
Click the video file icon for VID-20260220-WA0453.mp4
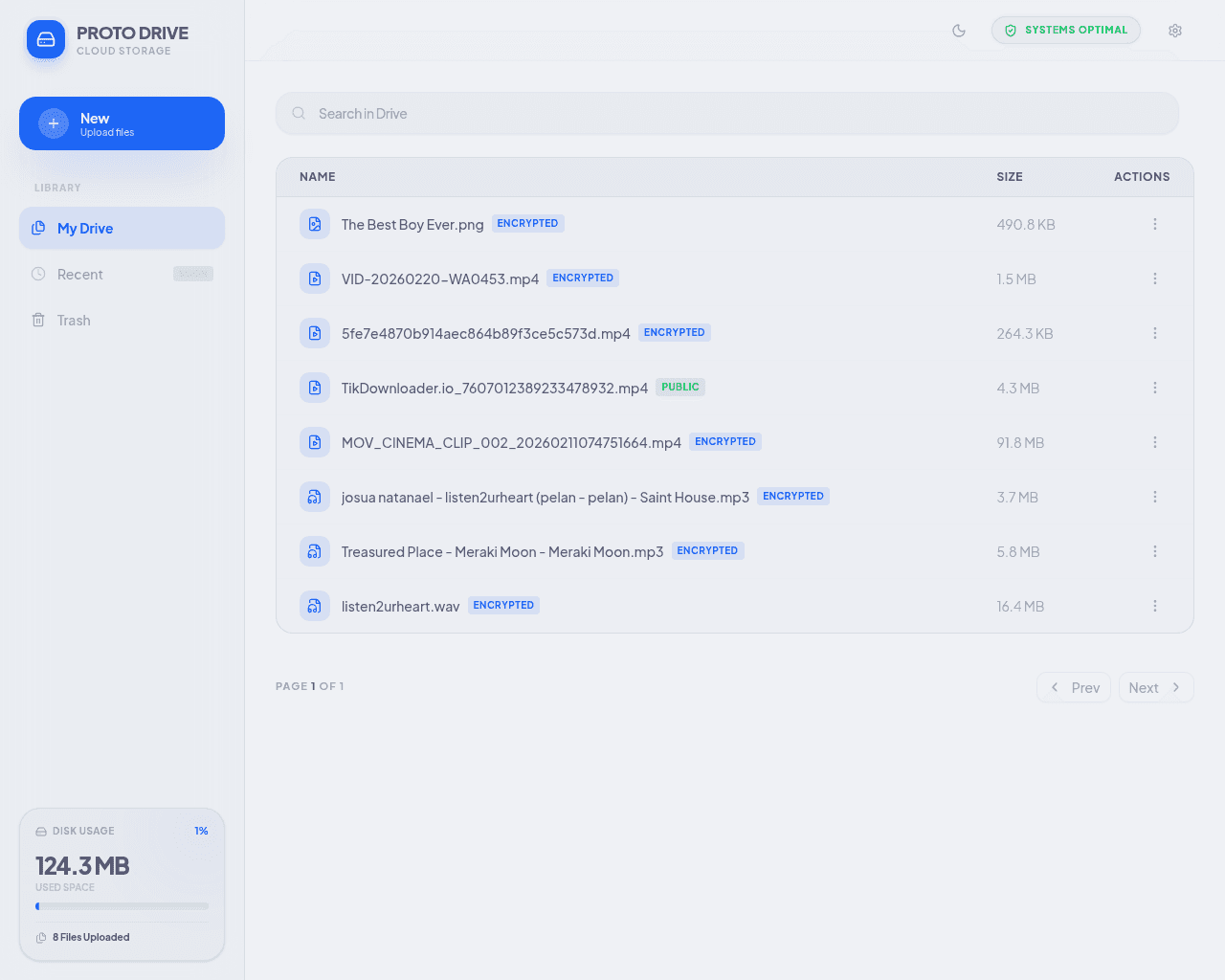pyautogui.click(x=315, y=278)
